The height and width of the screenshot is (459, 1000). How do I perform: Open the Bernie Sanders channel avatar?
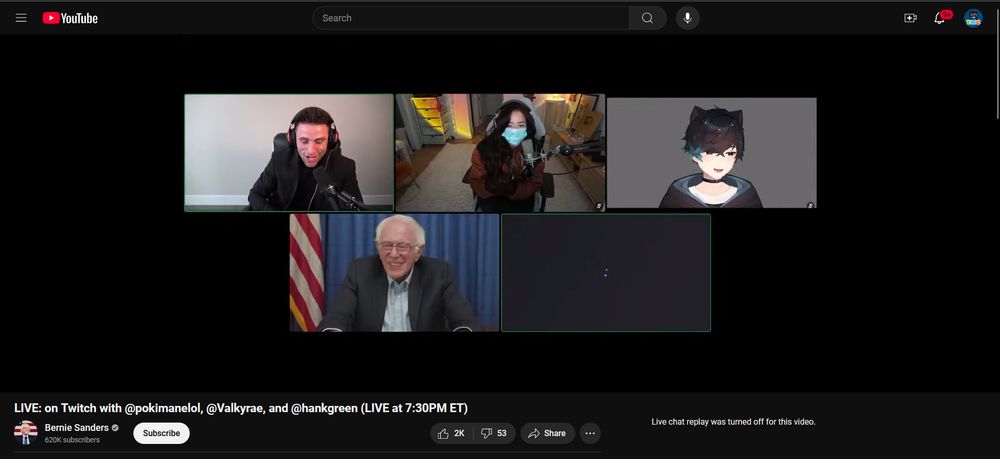(26, 433)
